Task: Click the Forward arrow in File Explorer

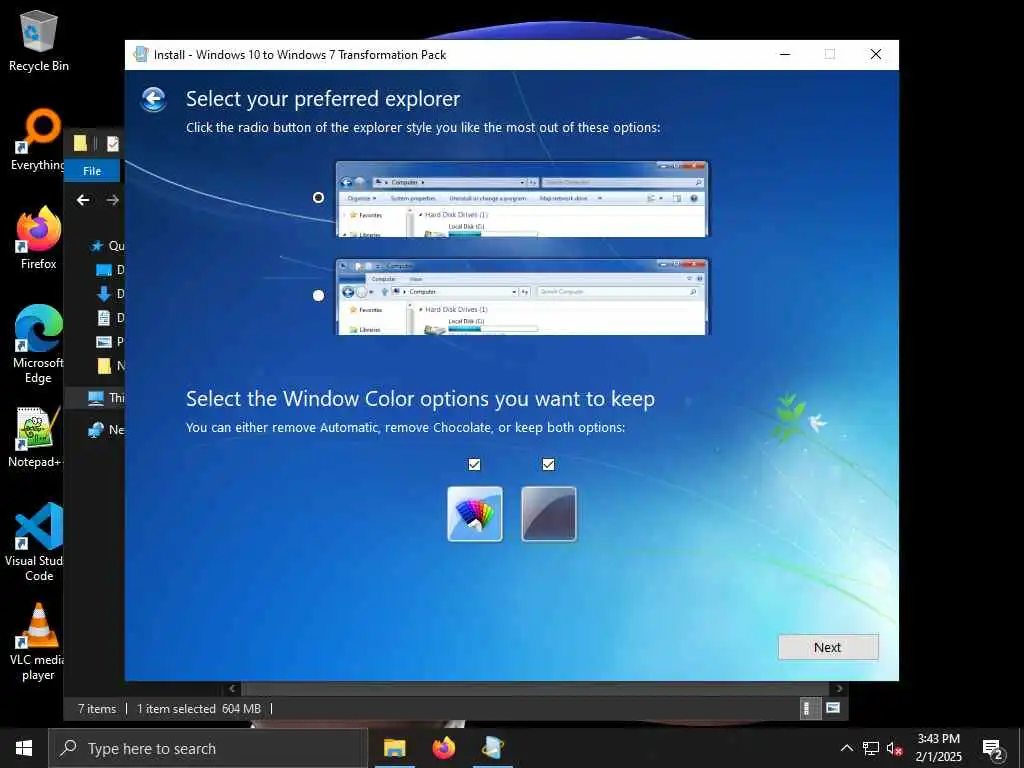Action: point(112,200)
